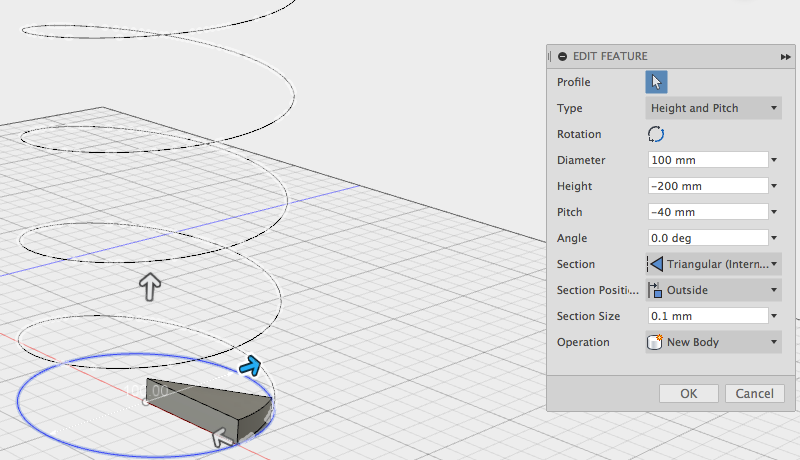Click the Height input field -200 mm
800x460 pixels.
click(x=708, y=186)
